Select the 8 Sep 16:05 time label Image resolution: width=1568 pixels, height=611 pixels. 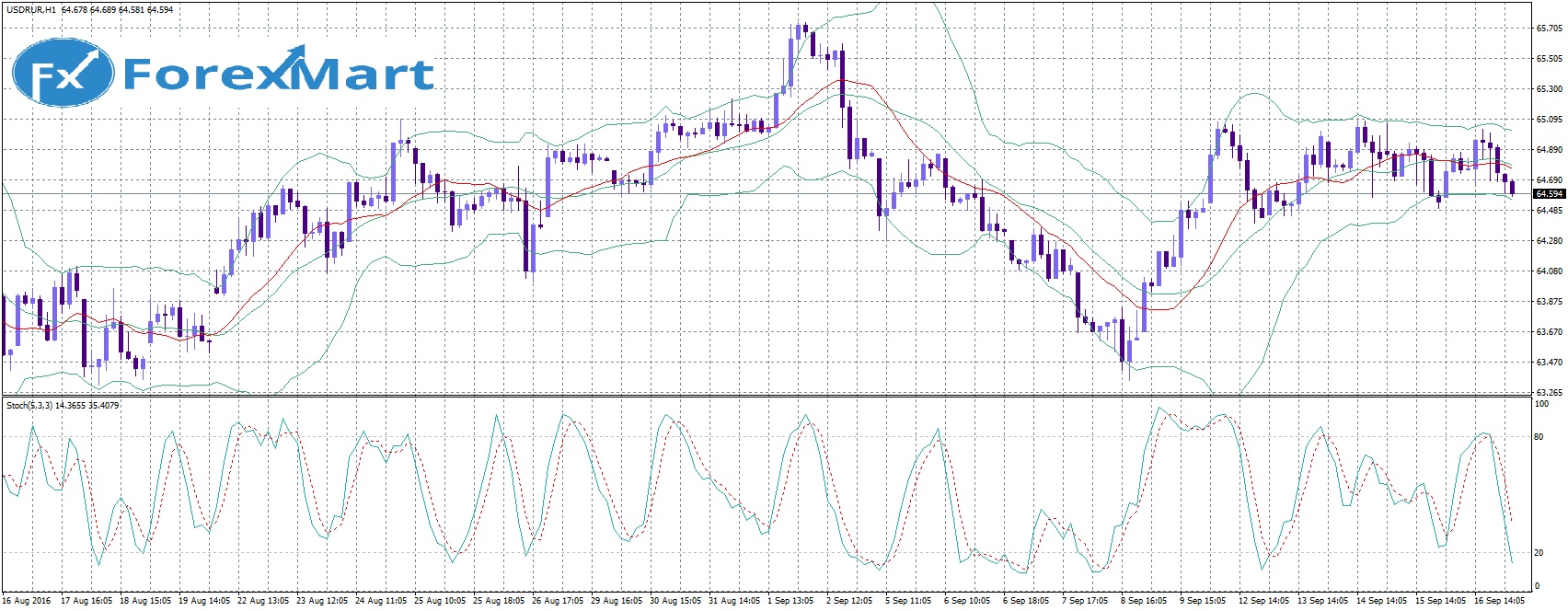[x=1144, y=601]
